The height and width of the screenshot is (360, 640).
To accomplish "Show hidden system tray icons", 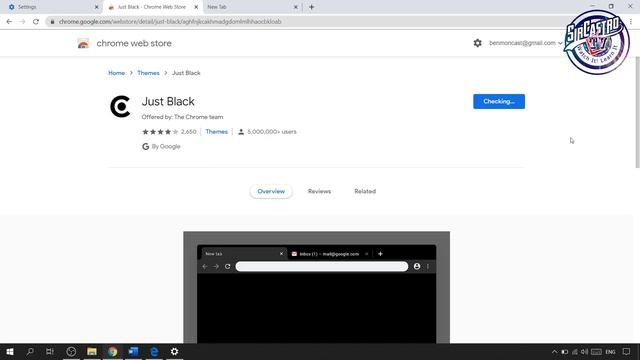I will [554, 351].
